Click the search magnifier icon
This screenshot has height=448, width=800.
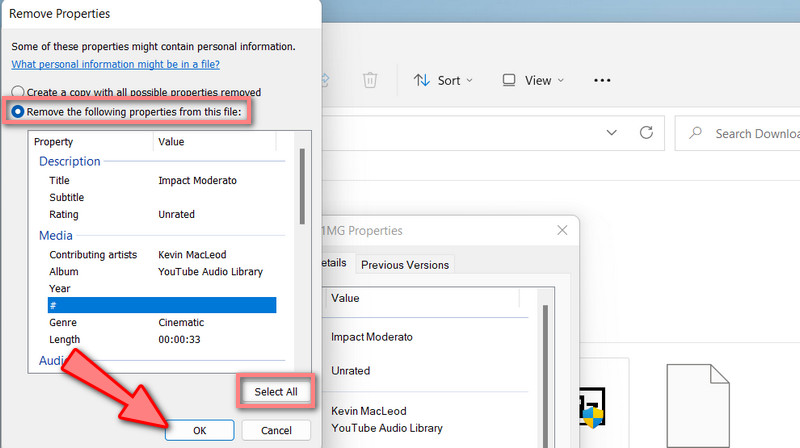pyautogui.click(x=697, y=133)
